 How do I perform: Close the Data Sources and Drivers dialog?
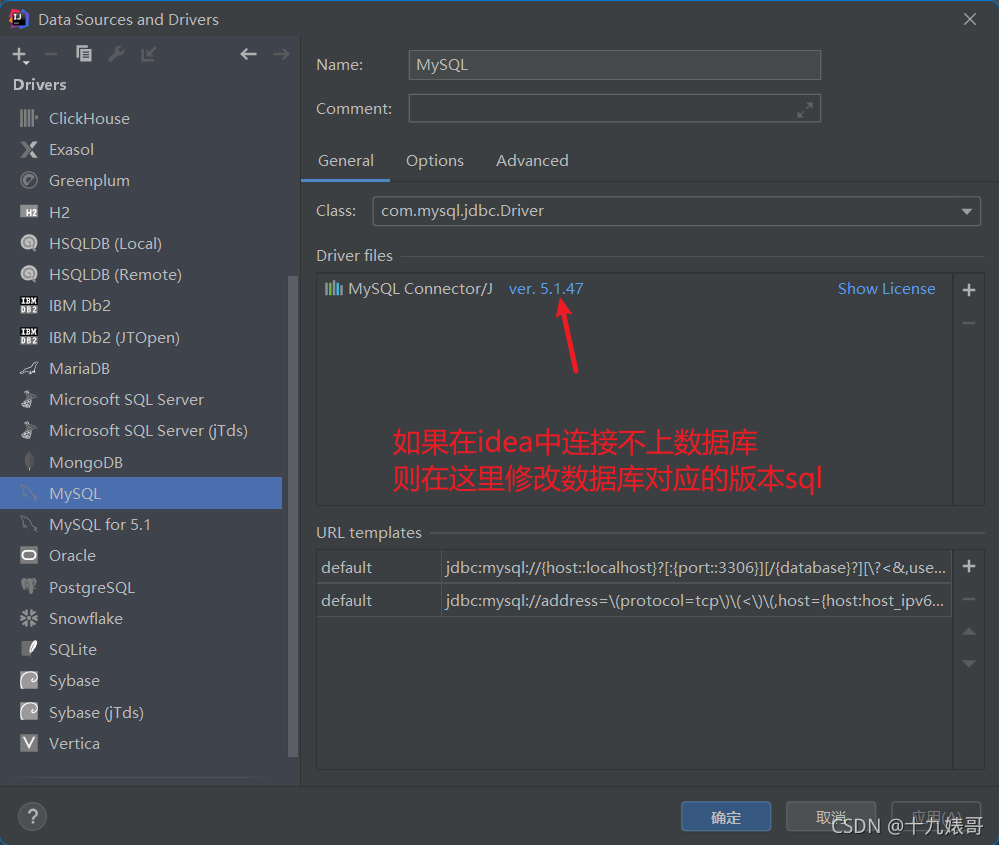970,19
